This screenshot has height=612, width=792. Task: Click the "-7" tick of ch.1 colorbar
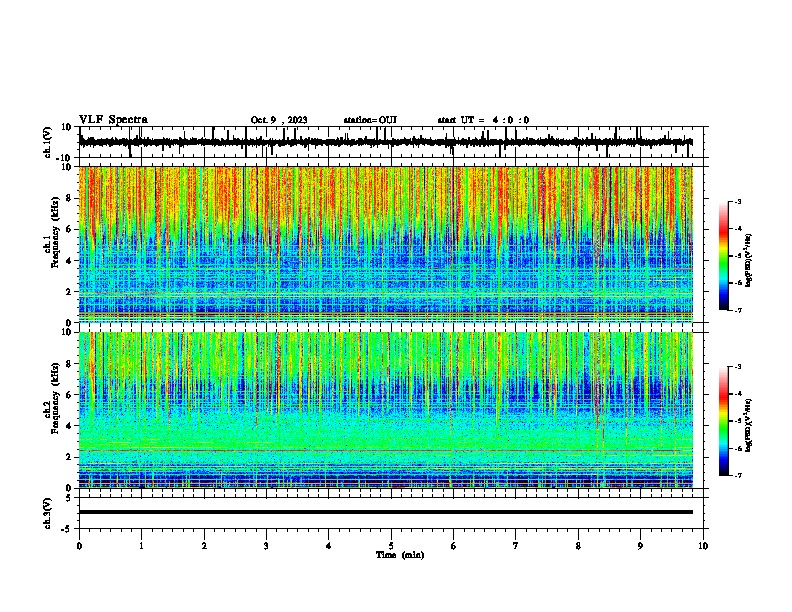pos(738,310)
